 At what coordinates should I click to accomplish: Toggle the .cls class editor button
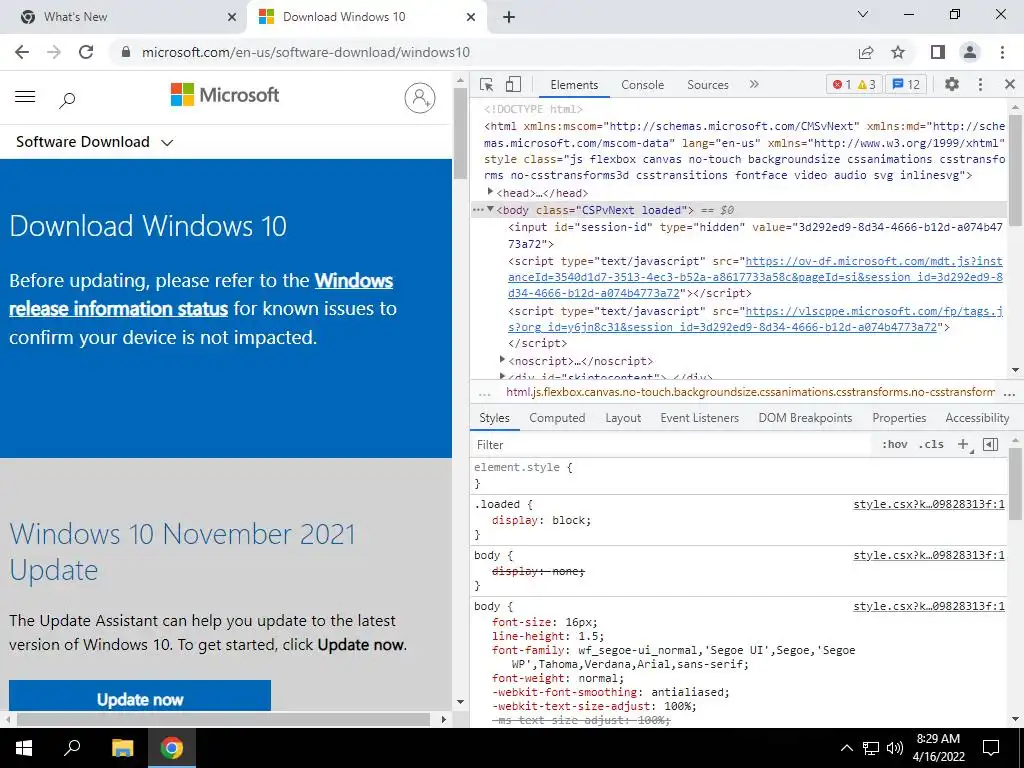pyautogui.click(x=931, y=445)
